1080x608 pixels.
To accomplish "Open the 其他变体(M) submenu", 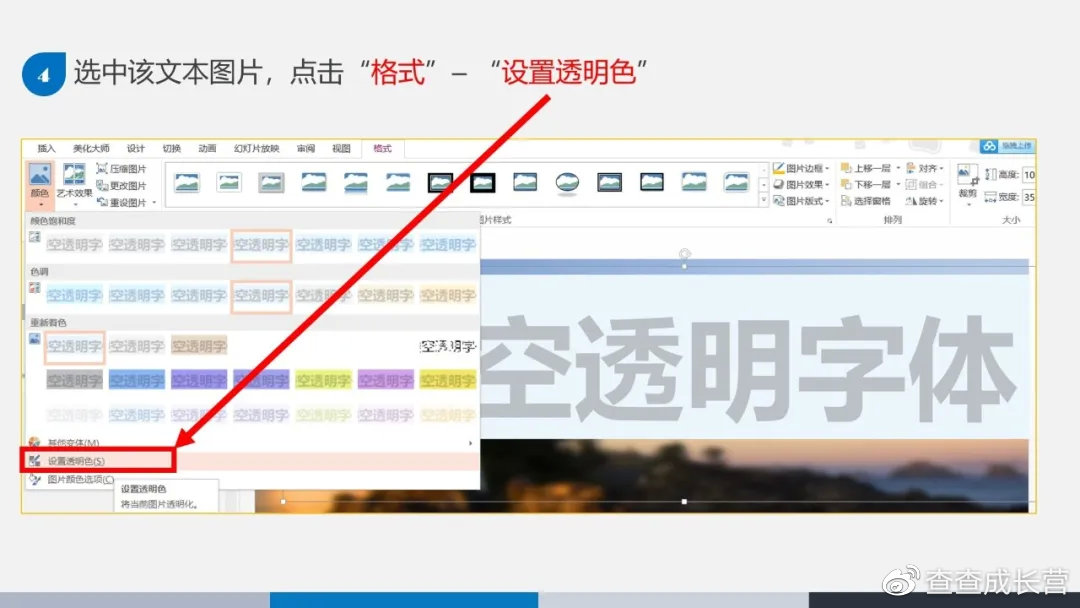I will [251, 443].
